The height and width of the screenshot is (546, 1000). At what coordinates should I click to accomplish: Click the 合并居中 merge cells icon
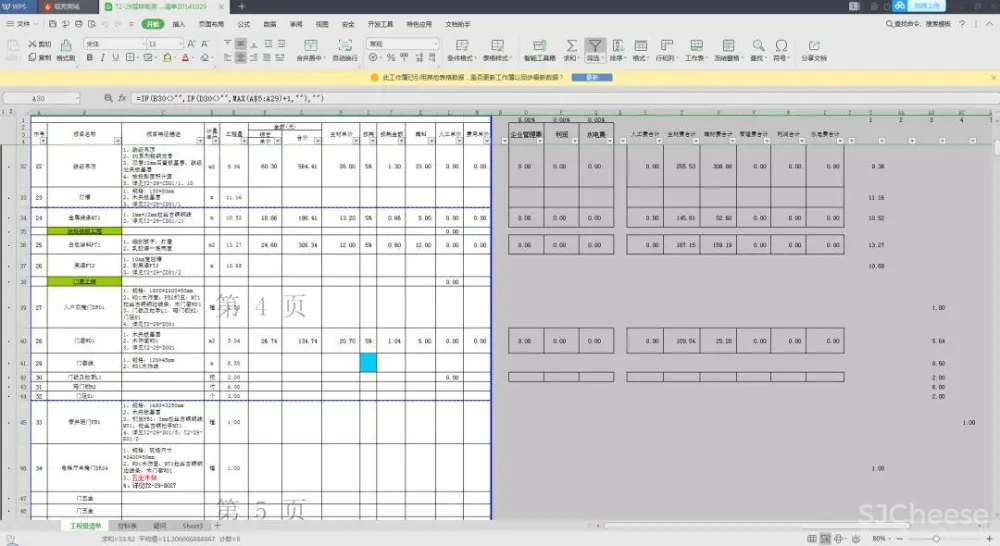(313, 46)
